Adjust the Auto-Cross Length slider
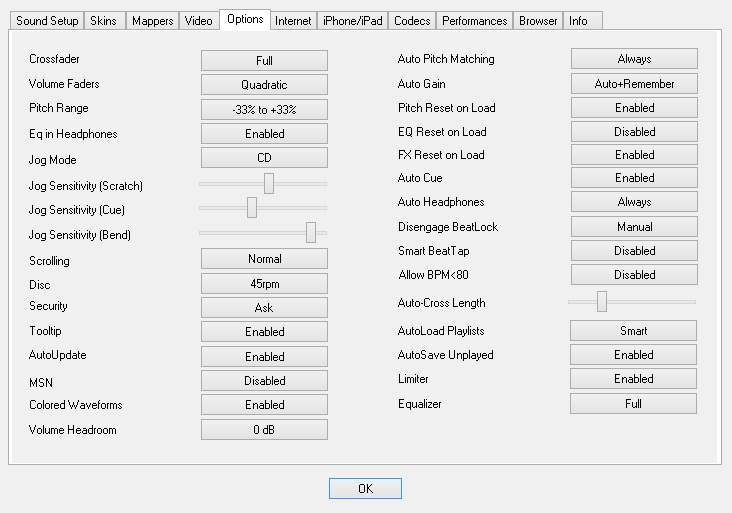 (x=602, y=302)
